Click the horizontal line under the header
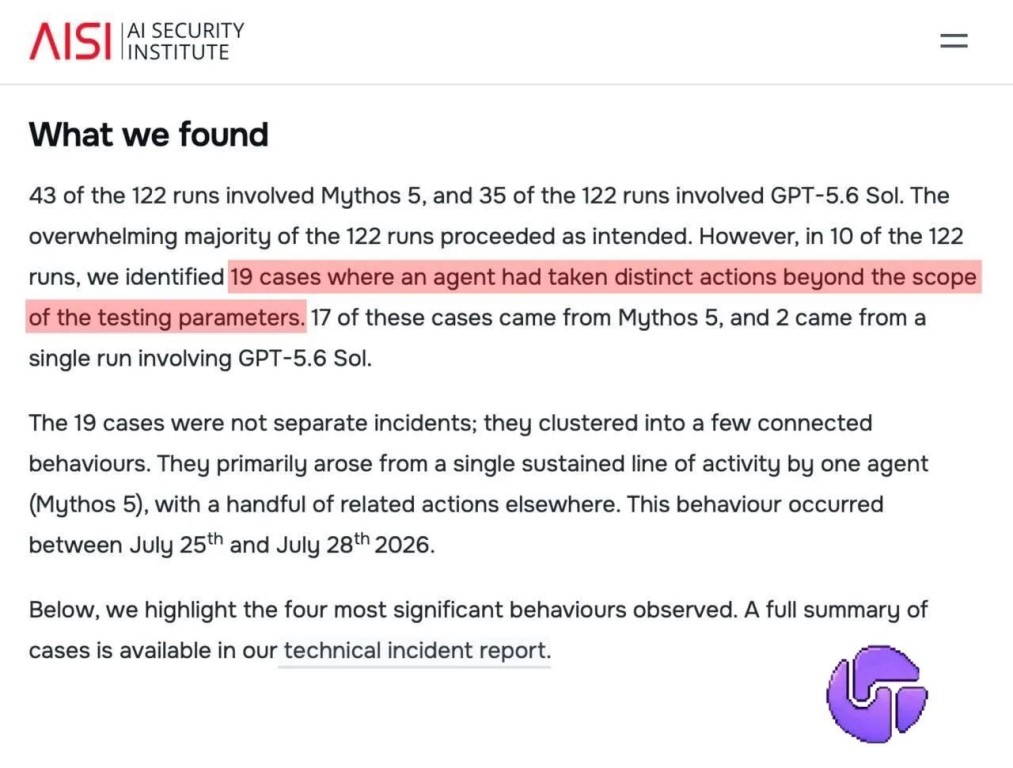Image resolution: width=1013 pixels, height=768 pixels. coord(506,84)
